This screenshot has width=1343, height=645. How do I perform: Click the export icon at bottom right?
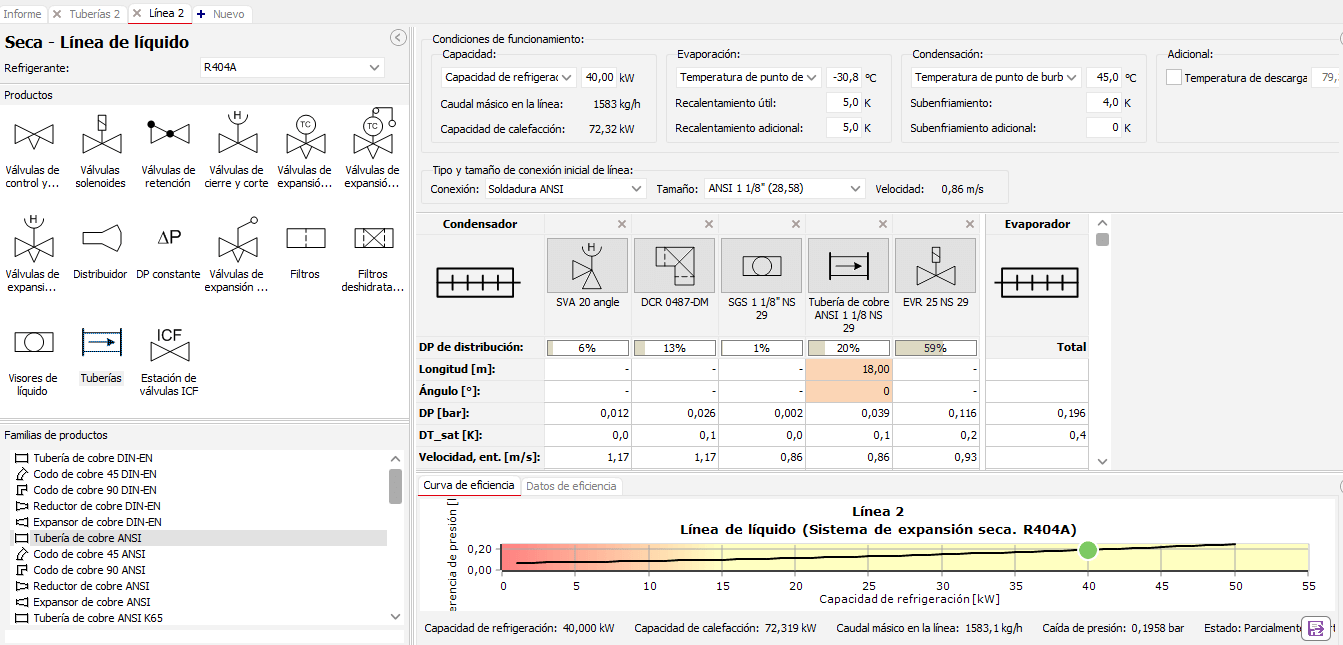1316,627
